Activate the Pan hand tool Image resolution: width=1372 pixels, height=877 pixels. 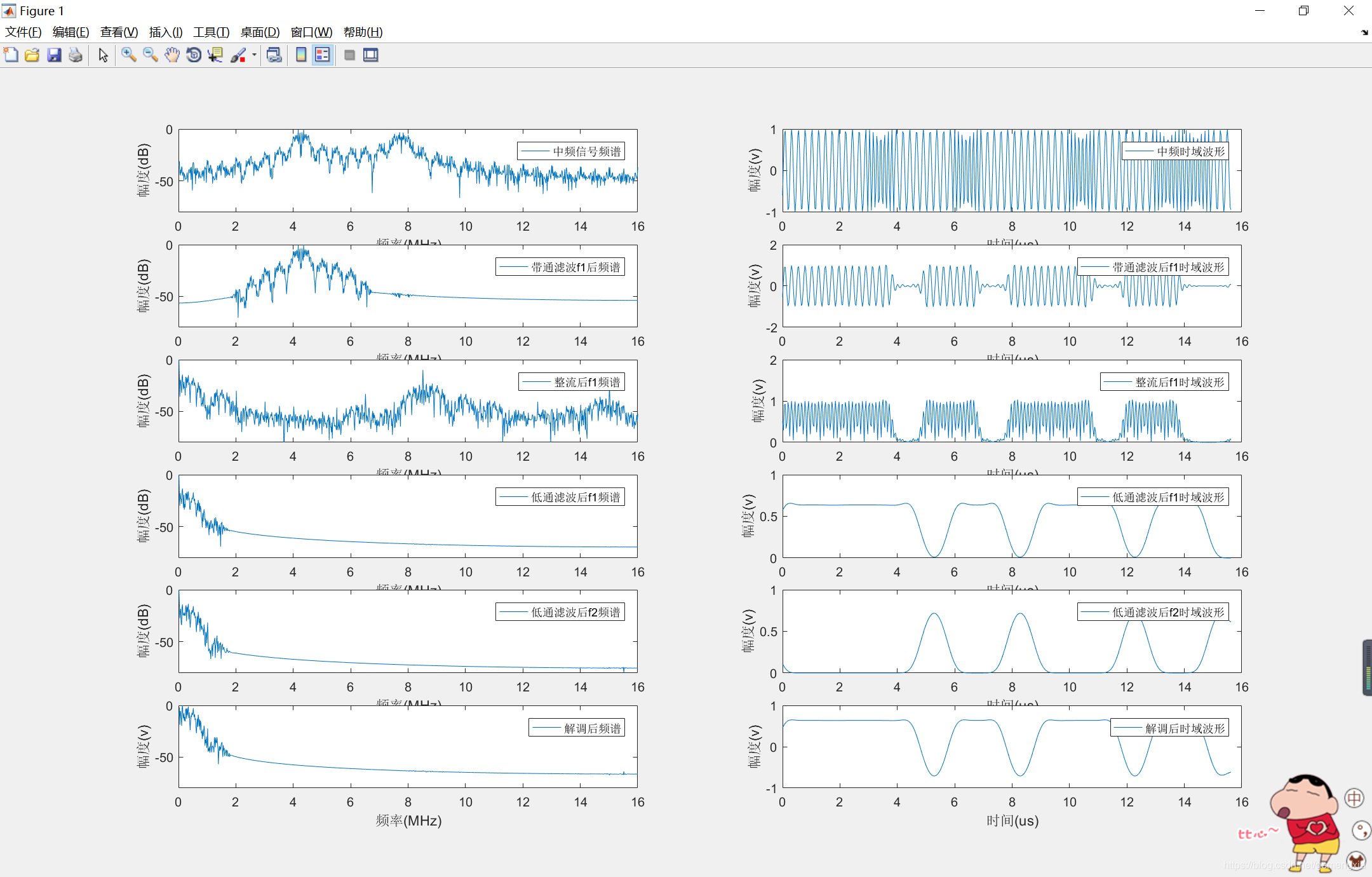[172, 55]
